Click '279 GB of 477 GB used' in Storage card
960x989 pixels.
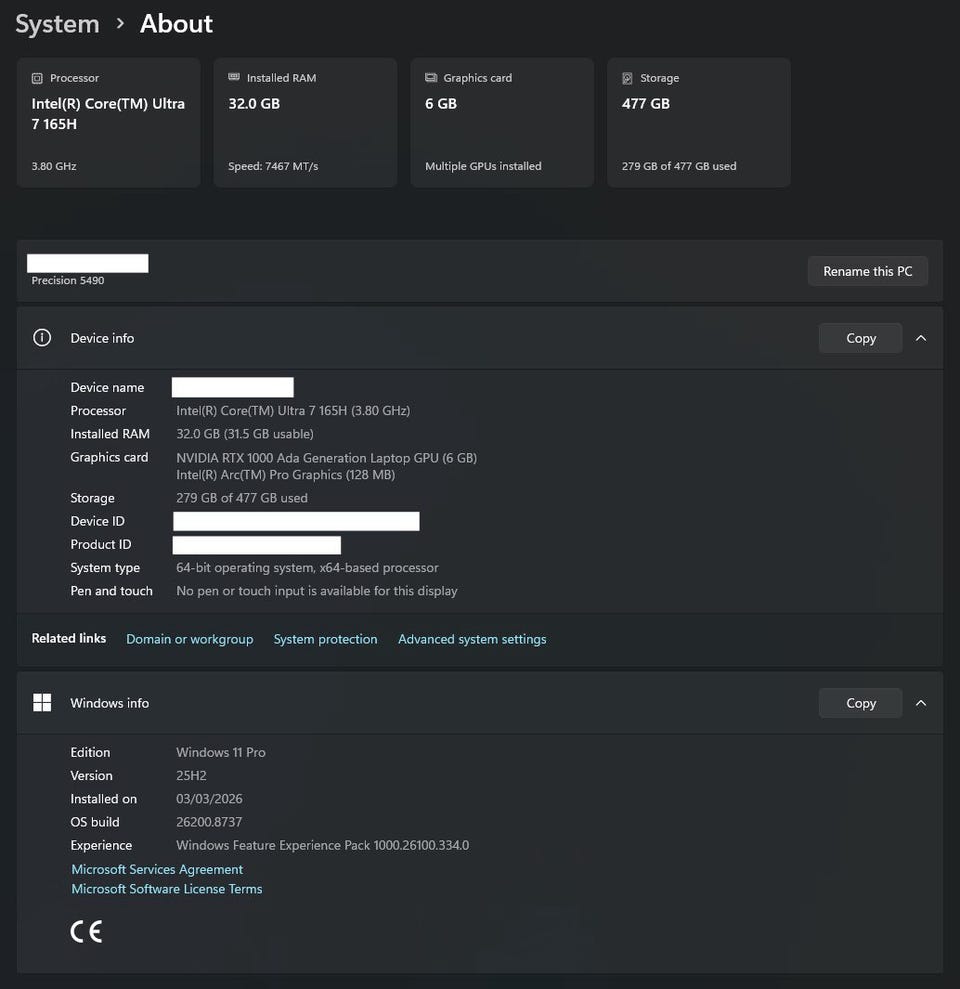click(679, 166)
